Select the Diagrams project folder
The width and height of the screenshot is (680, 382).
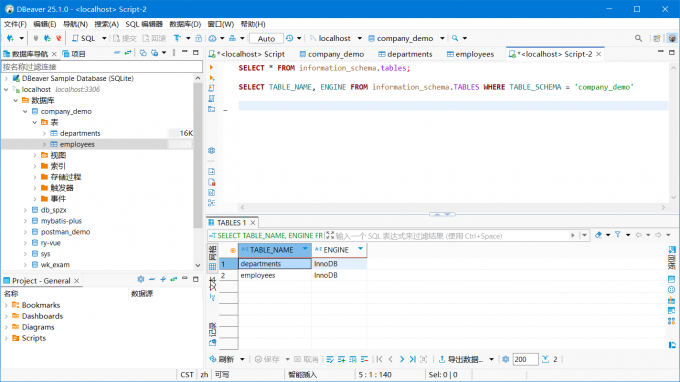point(38,327)
